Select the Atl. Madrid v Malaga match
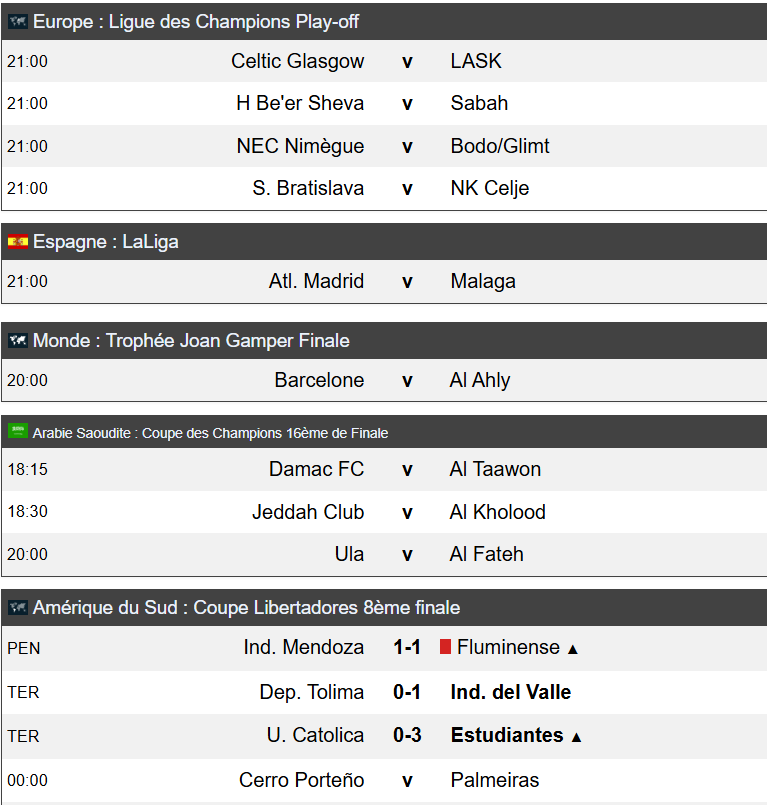The width and height of the screenshot is (767, 805). click(384, 281)
